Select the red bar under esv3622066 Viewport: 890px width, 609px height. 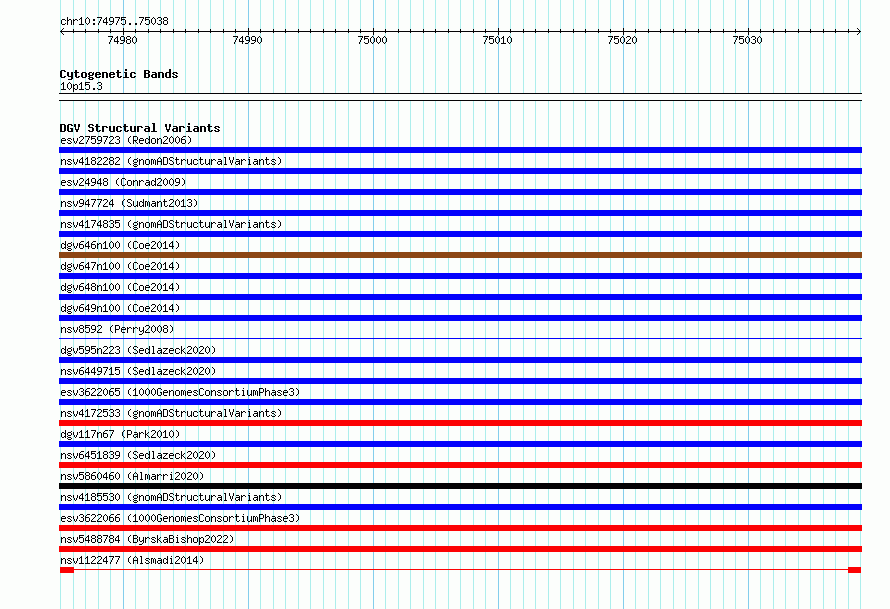[460, 528]
